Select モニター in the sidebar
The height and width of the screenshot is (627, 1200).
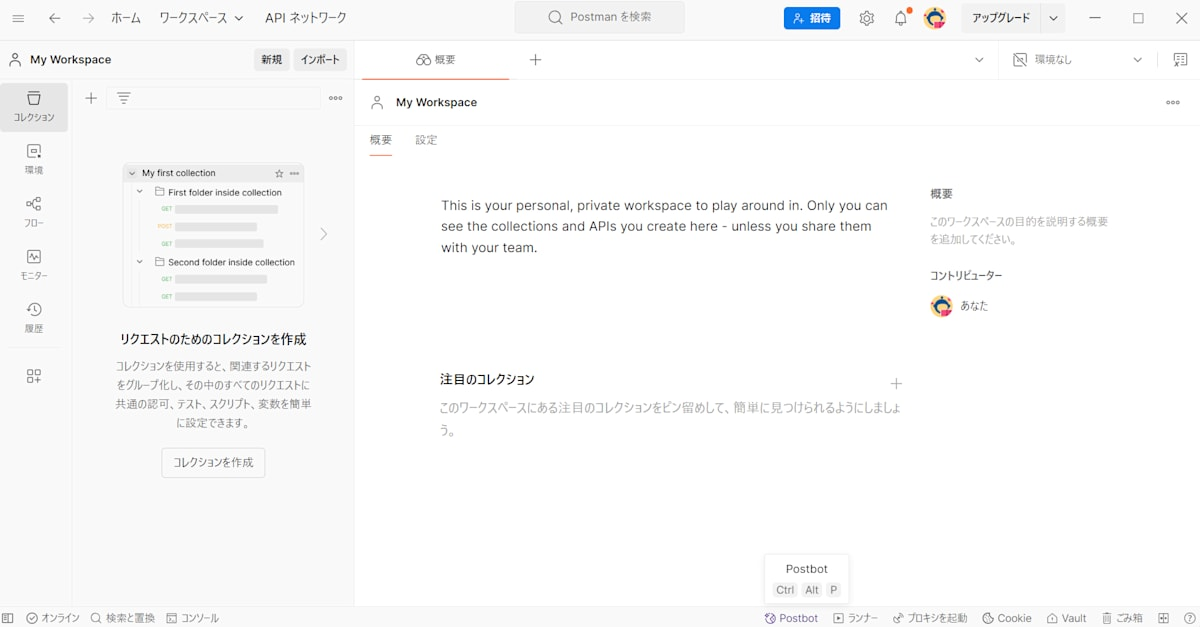point(34,266)
